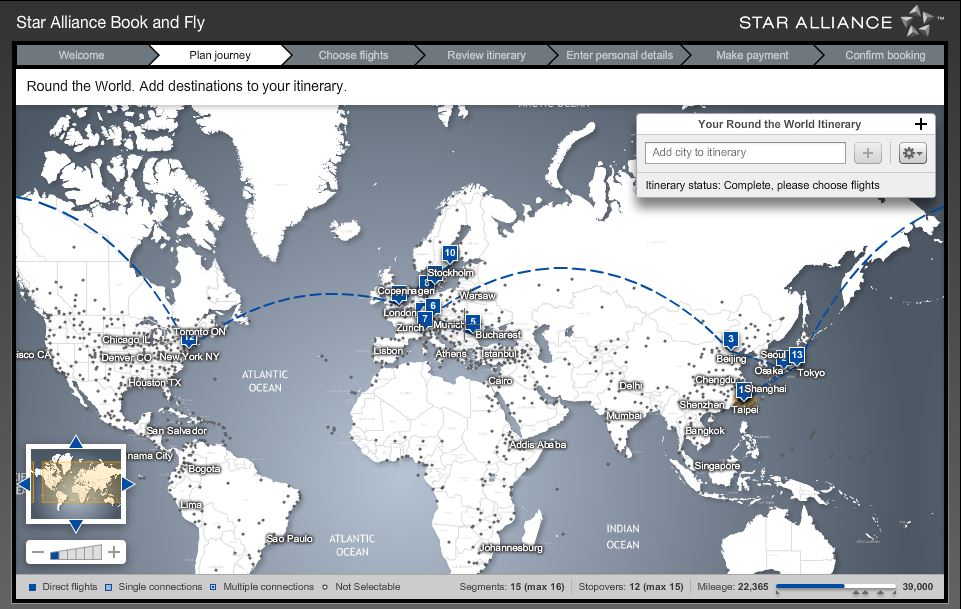Expand the Round the World Itinerary panel

coord(921,124)
